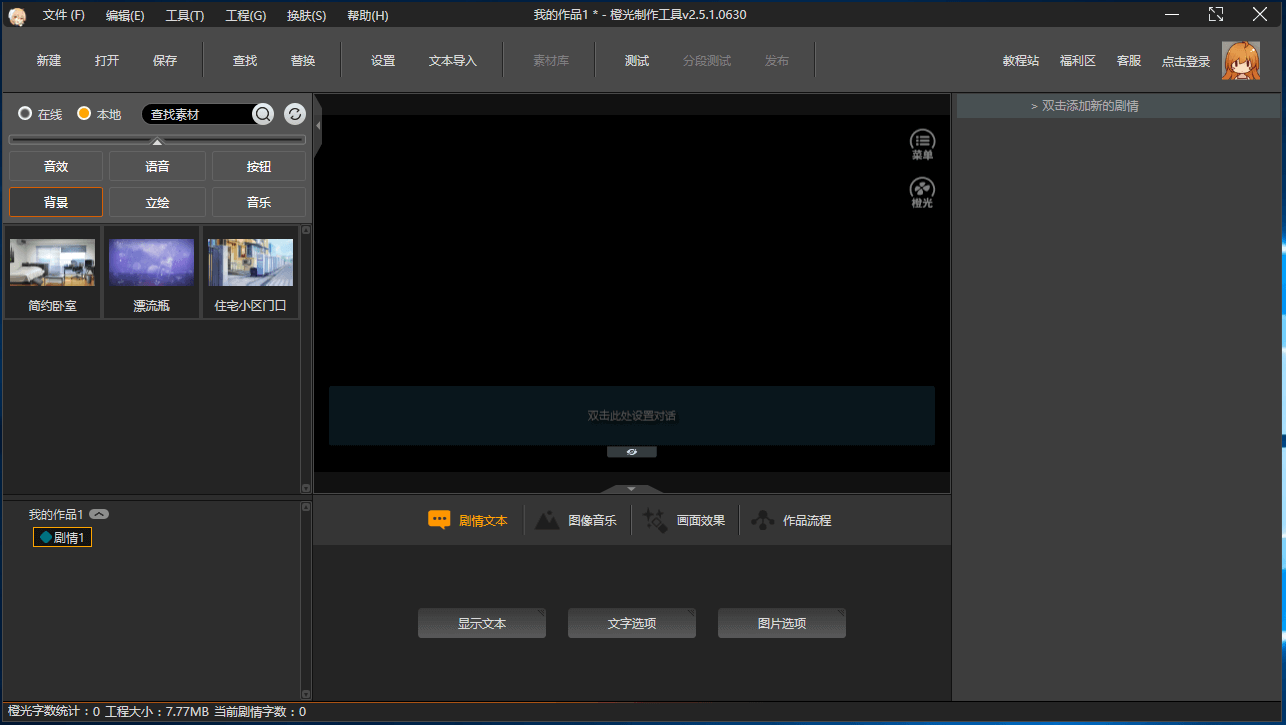
Task: Collapse the 我的作品1 tree node
Action: pyautogui.click(x=99, y=514)
